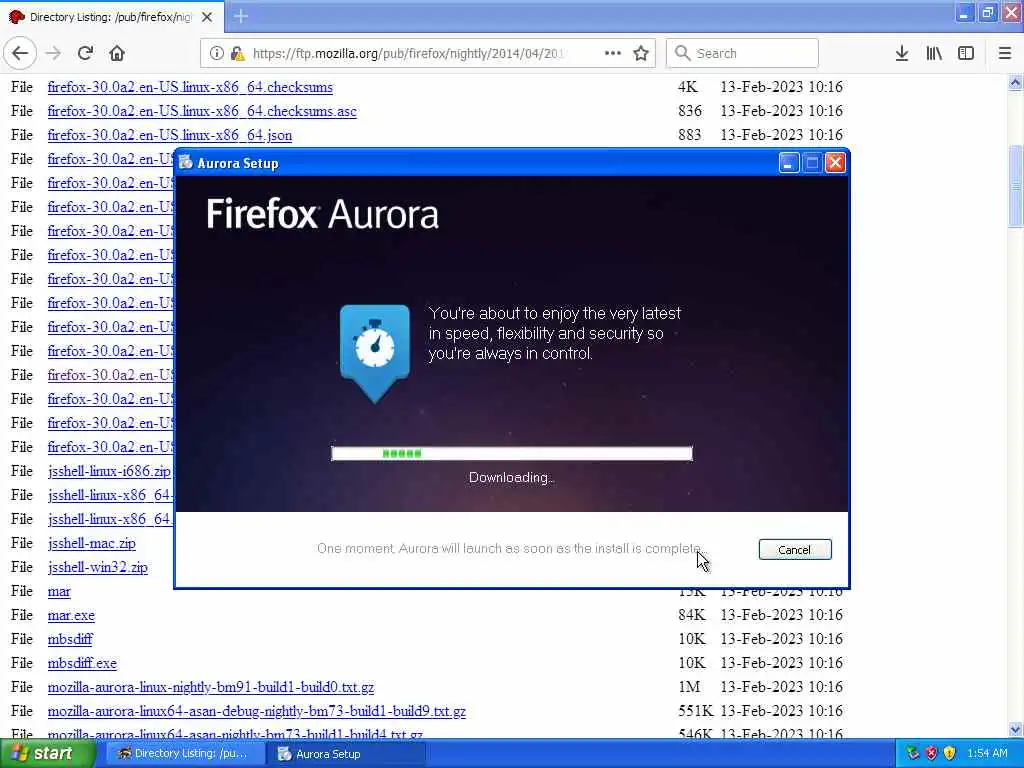This screenshot has width=1024, height=768.
Task: Open jsshell-win32.zip link
Action: pos(98,567)
